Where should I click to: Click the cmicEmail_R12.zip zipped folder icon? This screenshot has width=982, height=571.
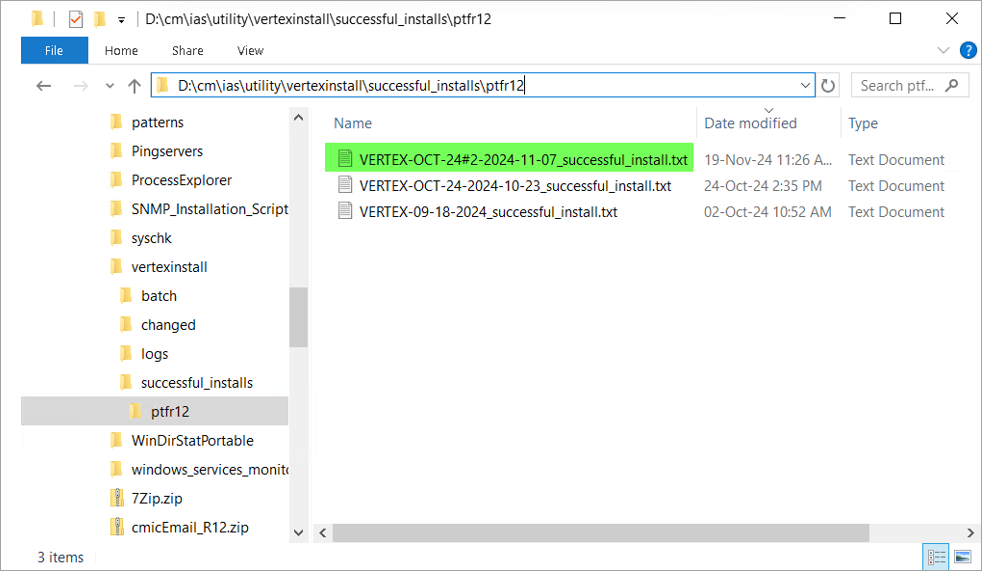click(117, 527)
